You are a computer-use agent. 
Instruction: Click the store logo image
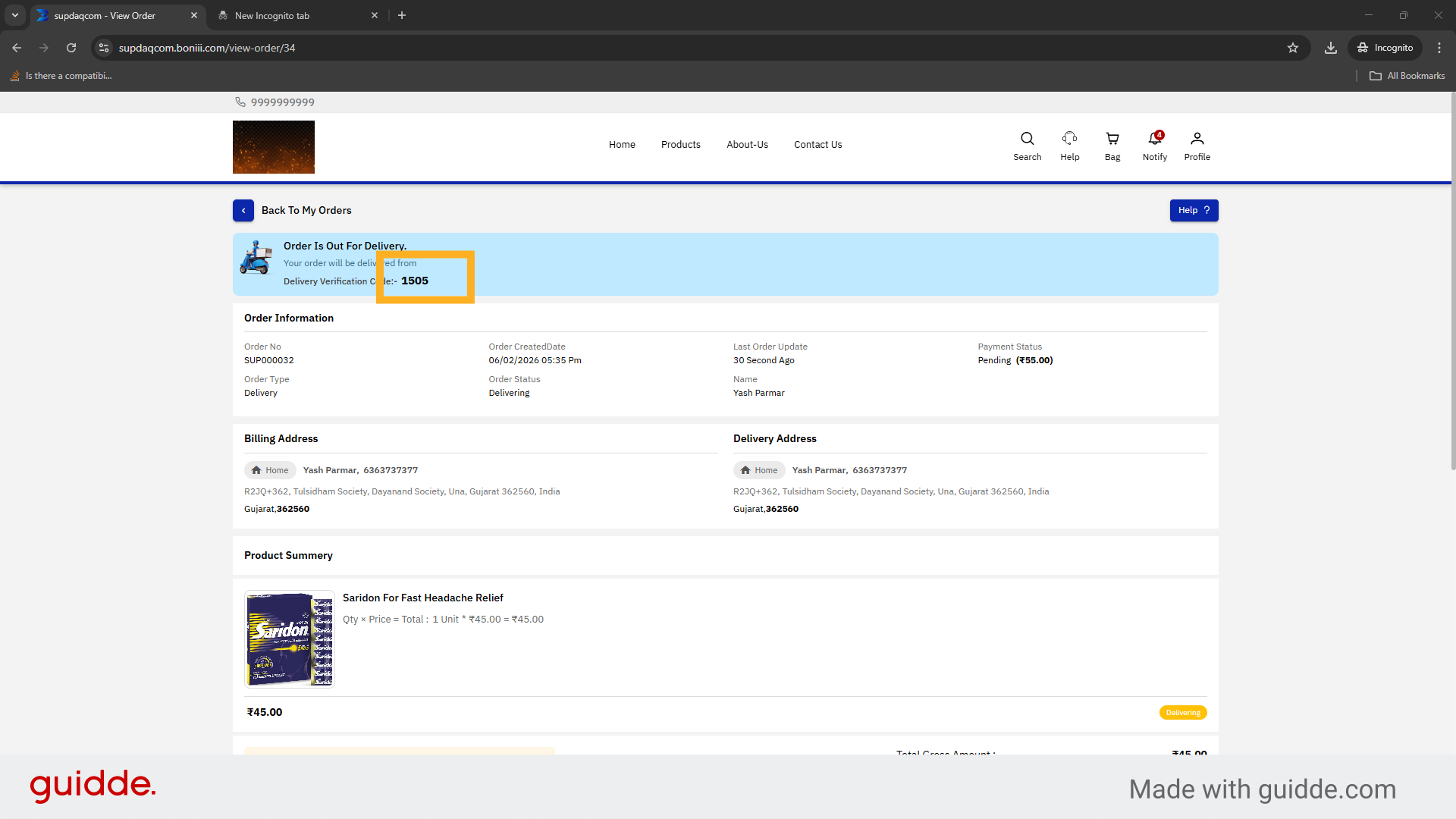[x=274, y=147]
